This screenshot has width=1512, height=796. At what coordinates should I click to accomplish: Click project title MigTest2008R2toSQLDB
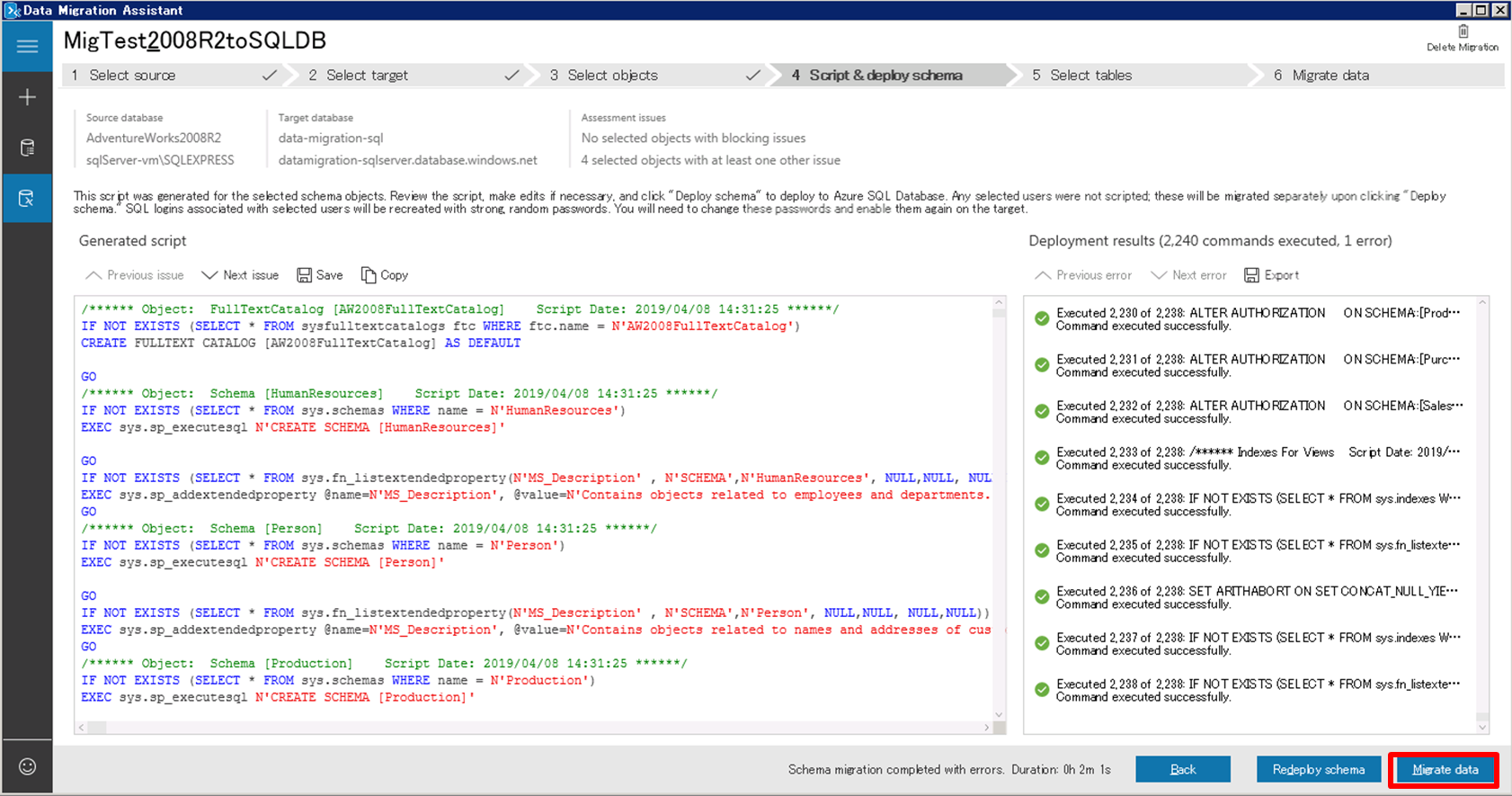click(195, 40)
